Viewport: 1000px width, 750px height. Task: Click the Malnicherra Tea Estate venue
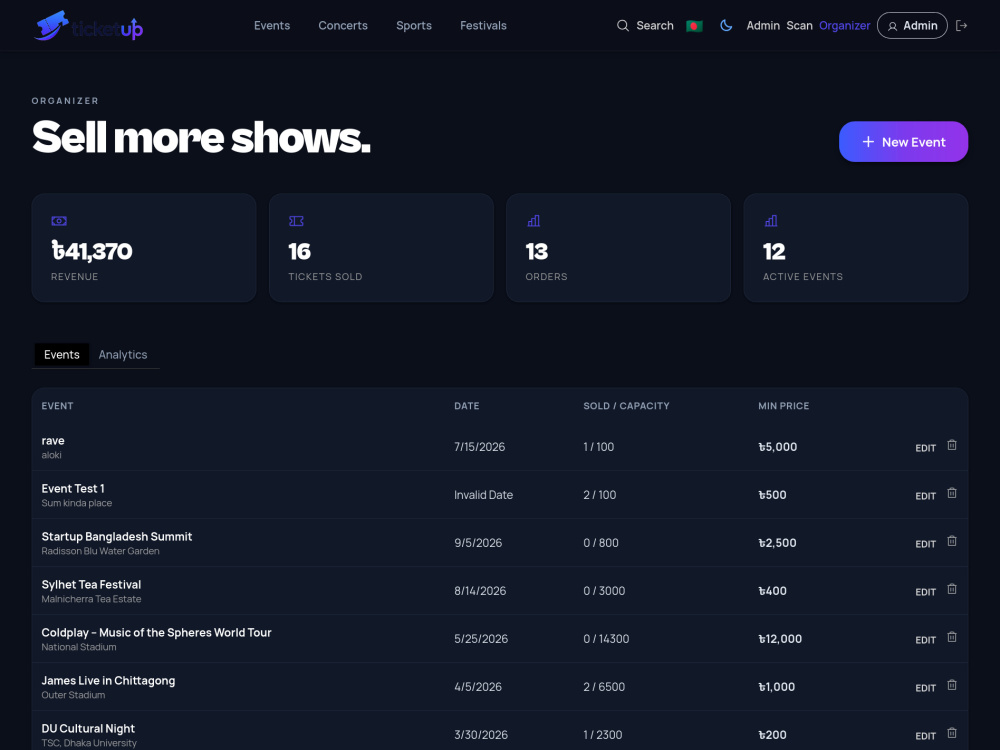[91, 599]
